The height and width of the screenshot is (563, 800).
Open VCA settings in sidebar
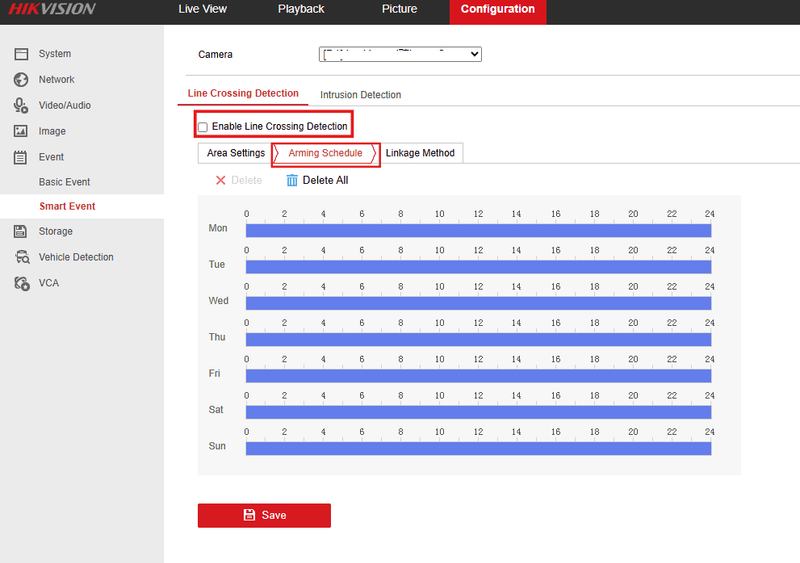point(49,283)
